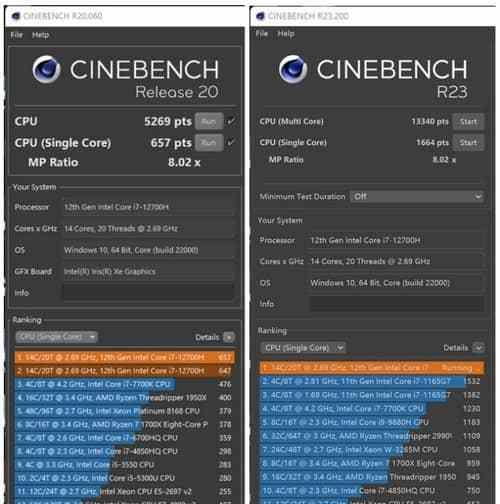
Task: Open the ranking type dropdown in R20 window
Action: tap(56, 337)
